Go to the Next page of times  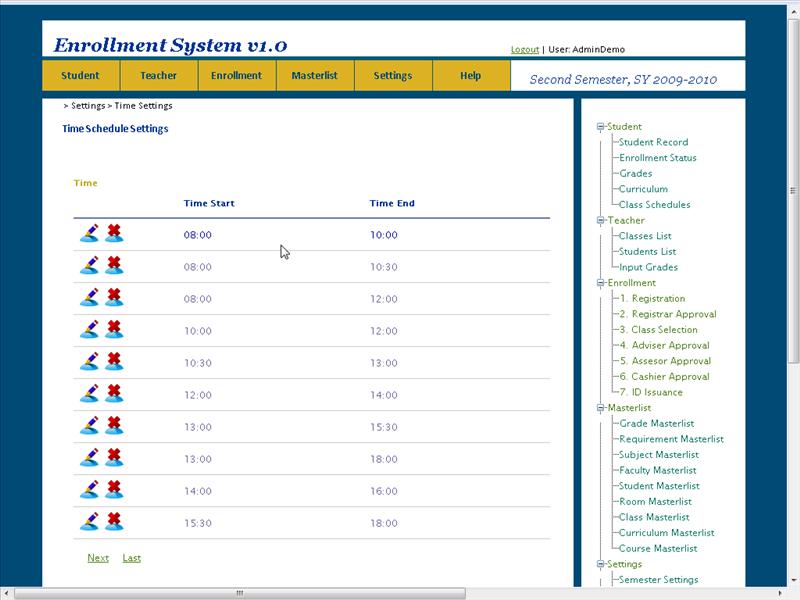coord(98,558)
